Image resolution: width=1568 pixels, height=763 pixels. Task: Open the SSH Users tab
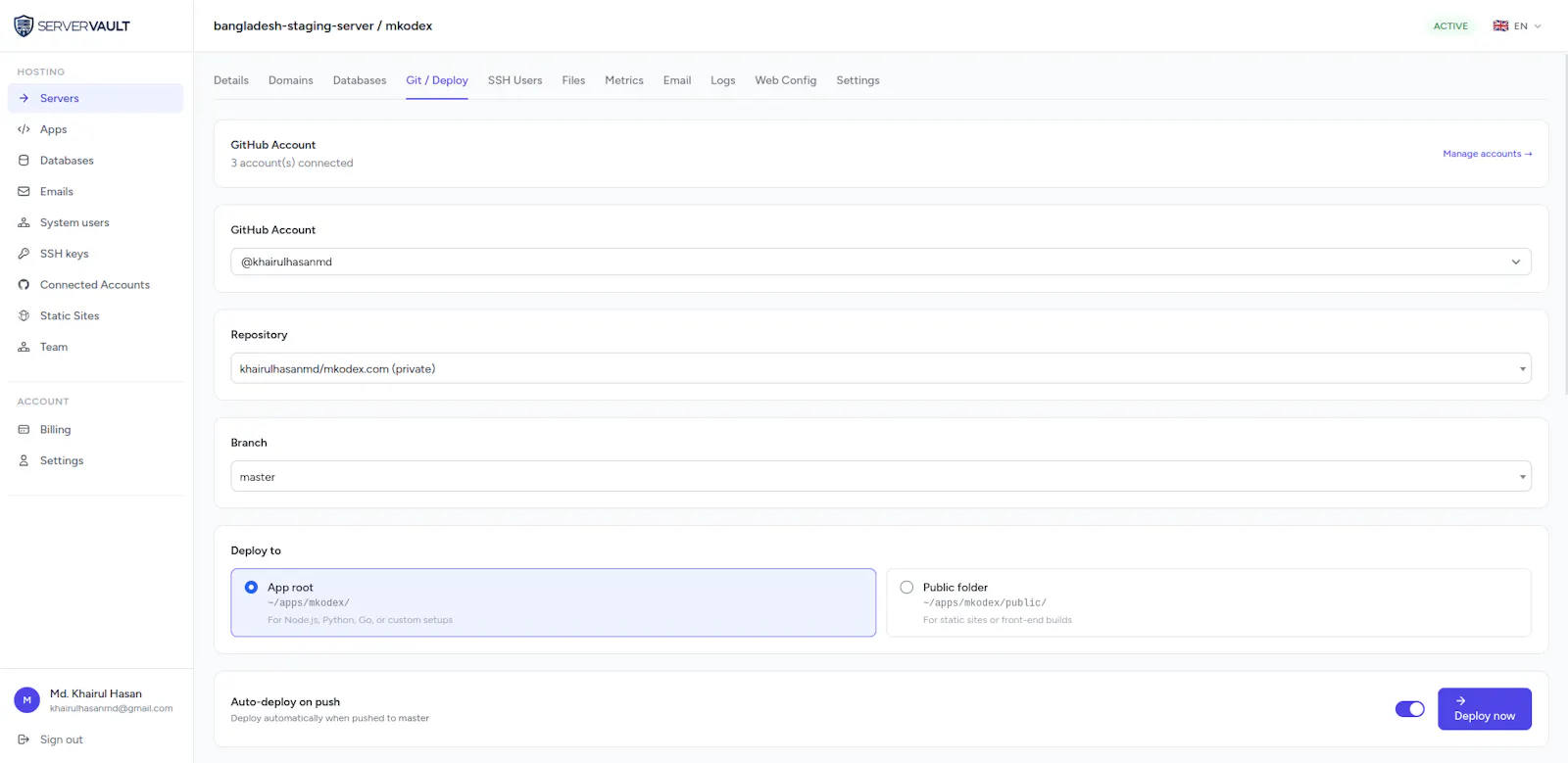coord(514,80)
